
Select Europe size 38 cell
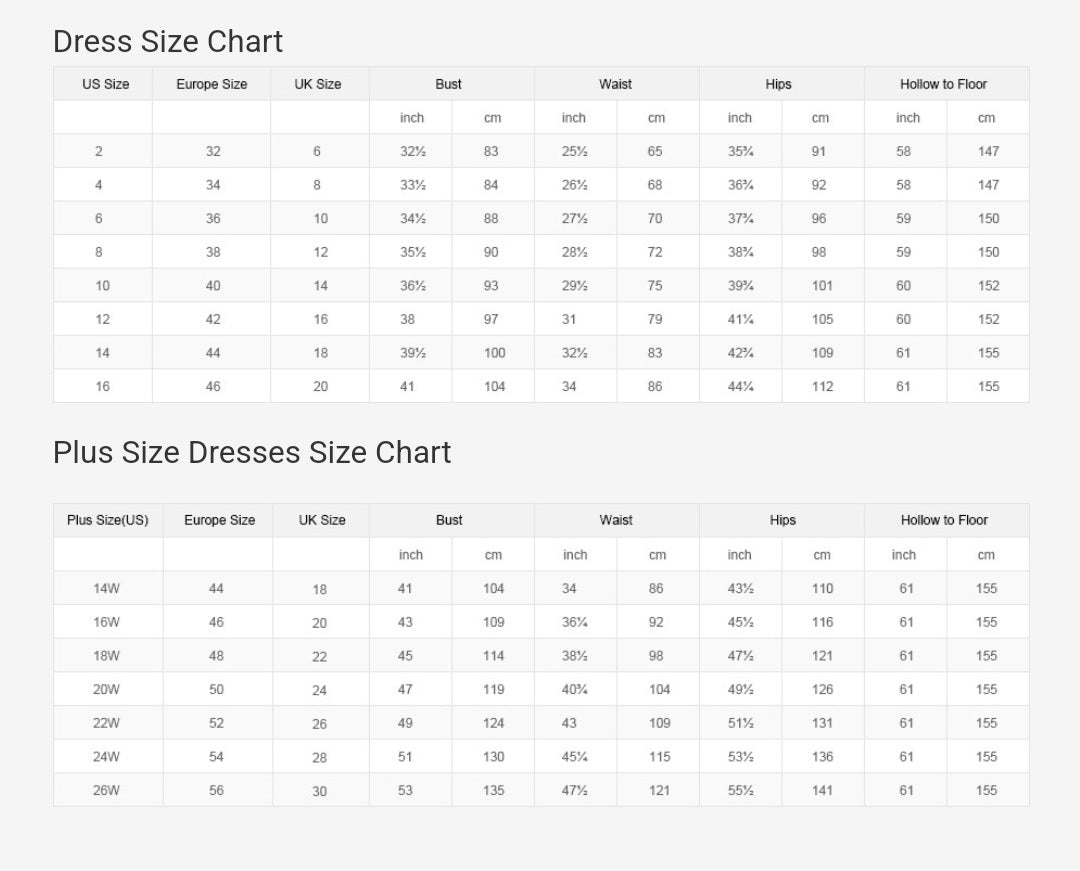point(213,252)
